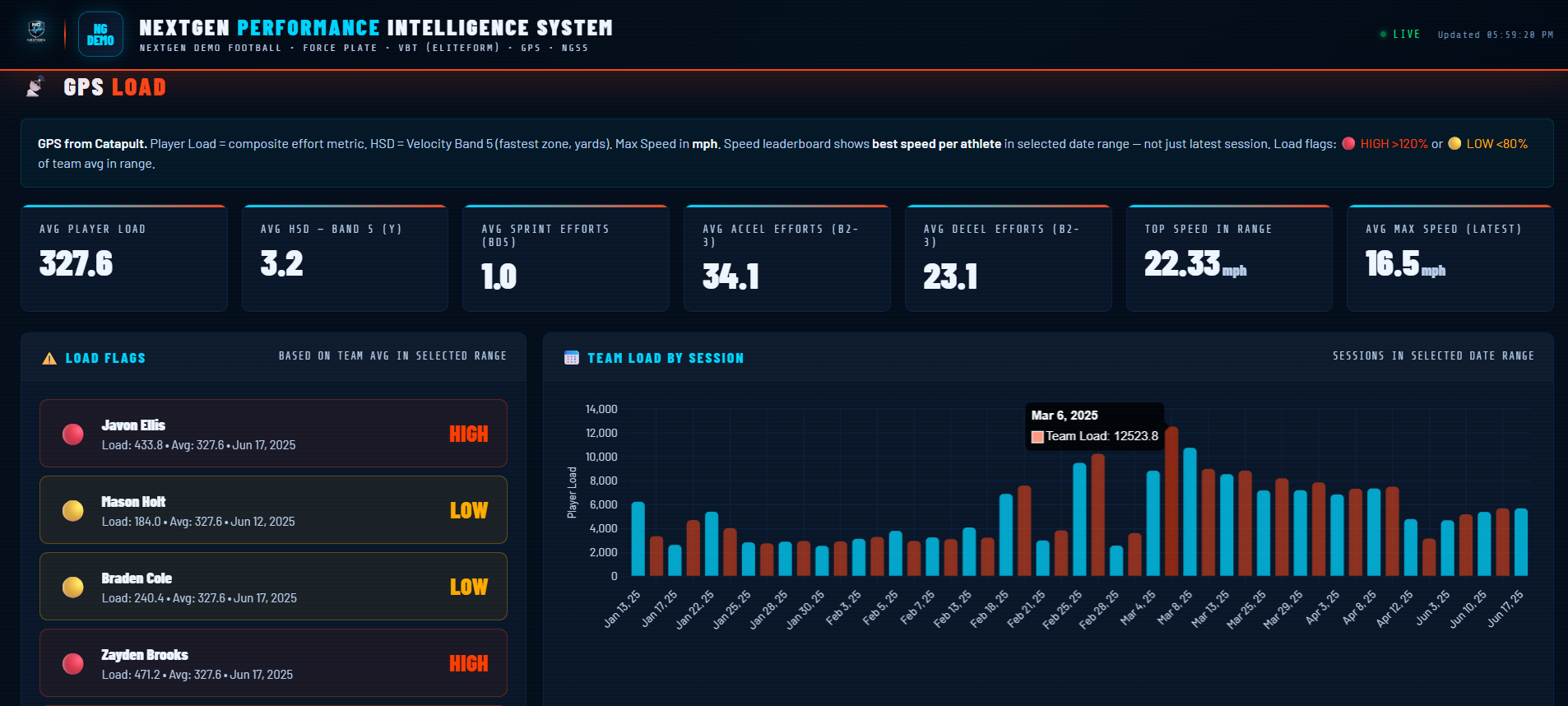Screen dimensions: 1568x706
Task: Click the LOW badge on Mason Holt row
Action: tap(469, 511)
